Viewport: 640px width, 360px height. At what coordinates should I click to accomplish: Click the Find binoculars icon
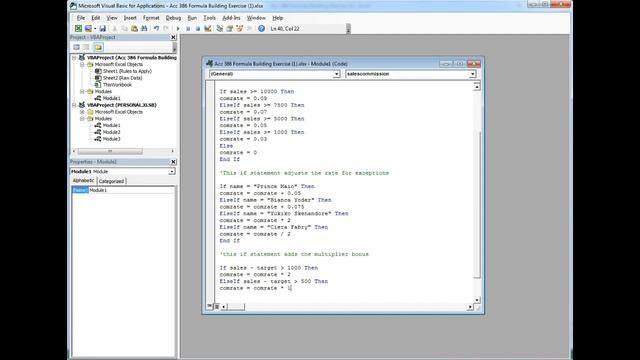point(144,29)
